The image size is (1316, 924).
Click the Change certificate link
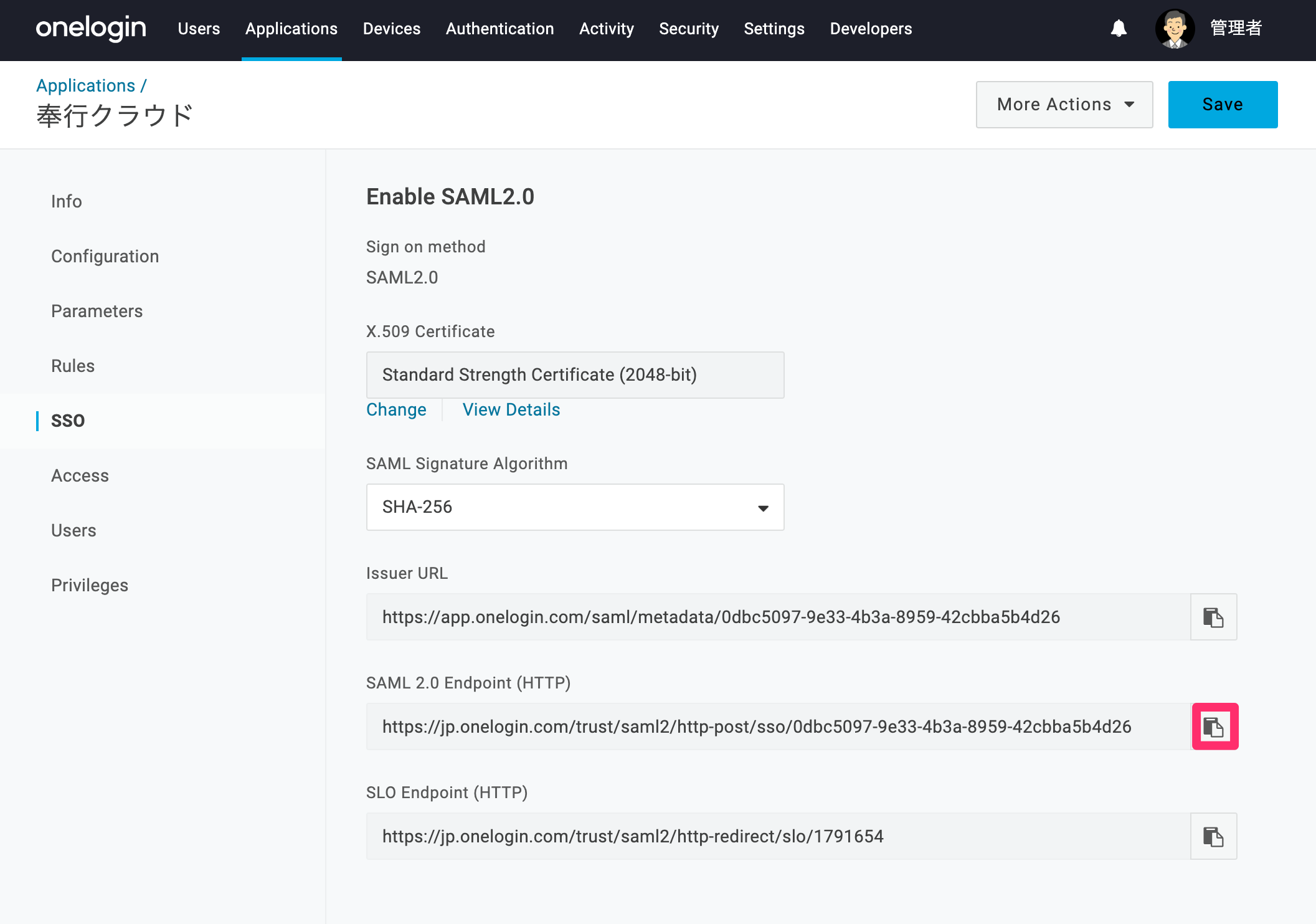(396, 409)
